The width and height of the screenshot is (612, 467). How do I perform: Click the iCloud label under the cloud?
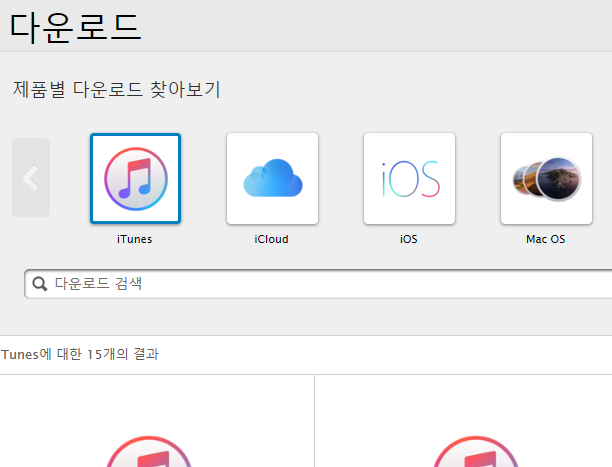point(272,239)
